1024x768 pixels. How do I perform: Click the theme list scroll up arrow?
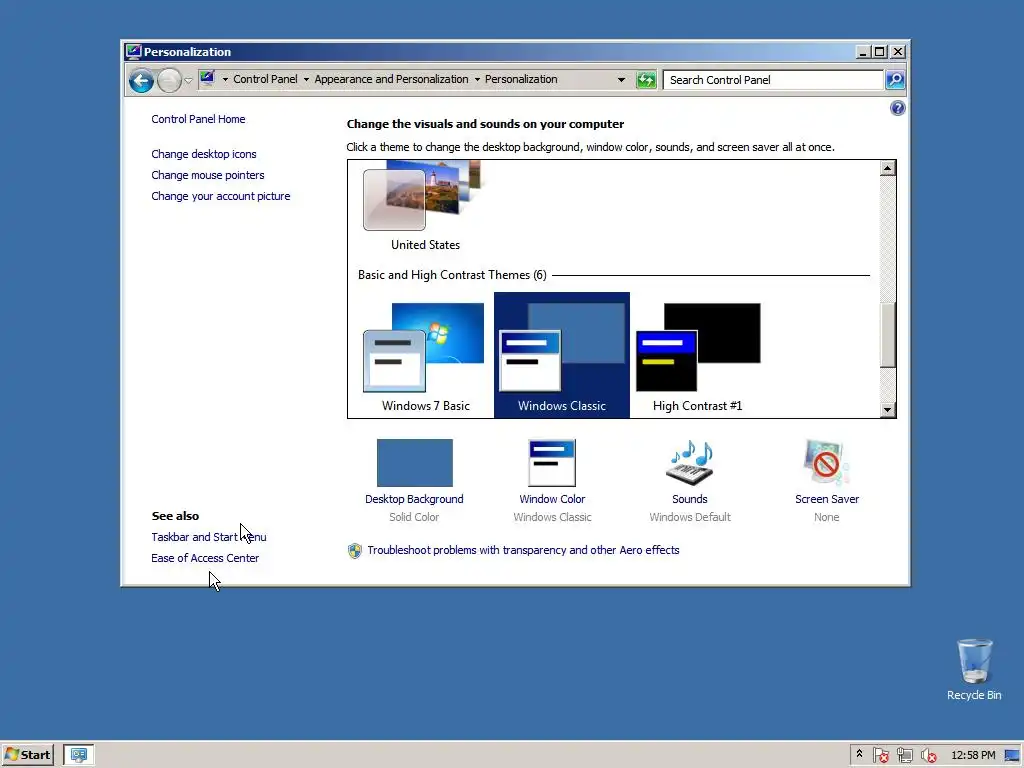tap(887, 168)
